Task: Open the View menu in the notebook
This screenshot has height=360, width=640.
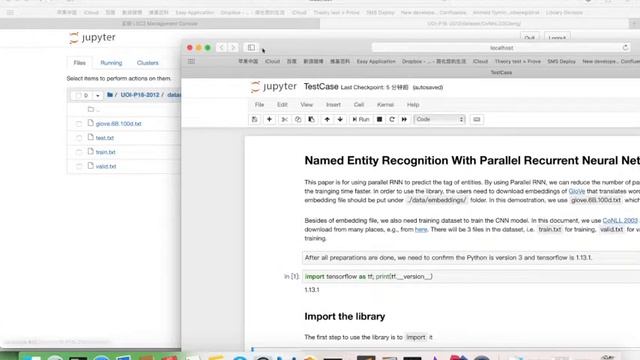Action: (x=307, y=105)
